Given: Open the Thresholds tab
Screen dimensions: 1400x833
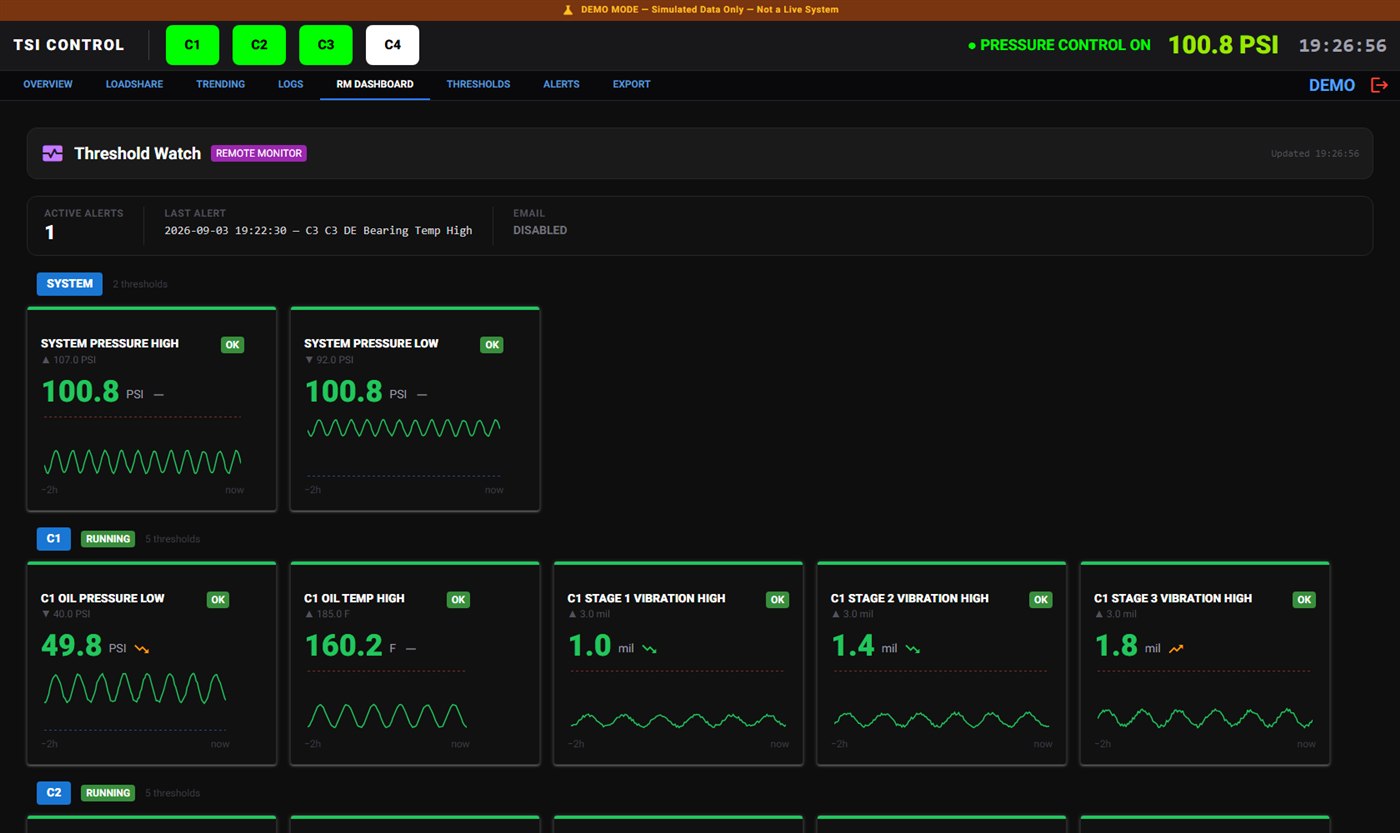Looking at the screenshot, I should click(x=478, y=84).
